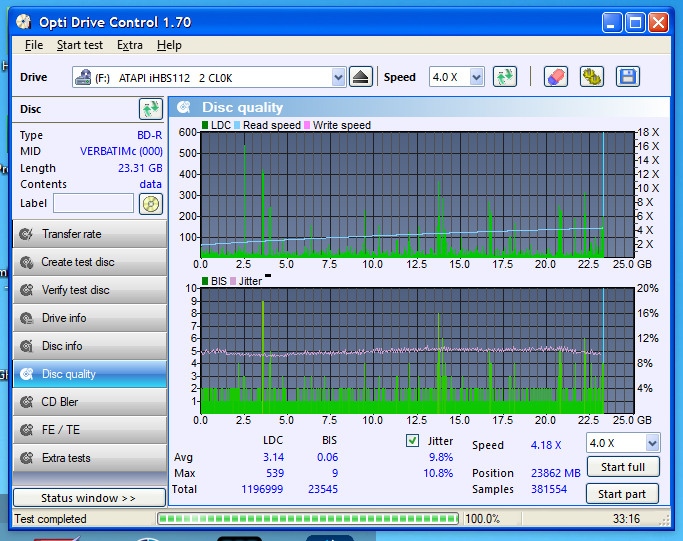Click the LDC read speed graph
This screenshot has width=683, height=541.
(417, 194)
